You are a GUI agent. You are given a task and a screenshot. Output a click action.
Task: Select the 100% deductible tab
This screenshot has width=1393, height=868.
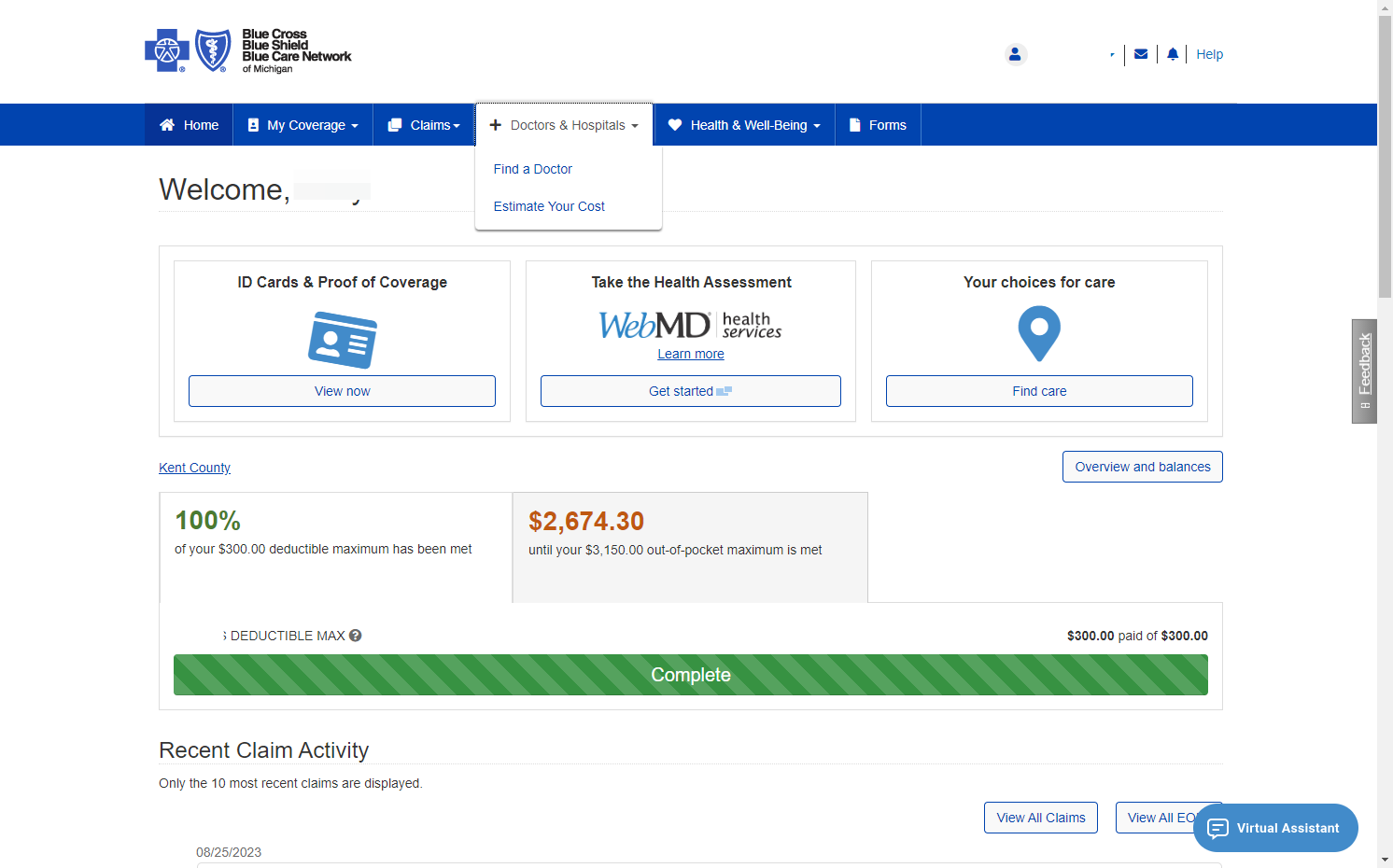[x=335, y=547]
